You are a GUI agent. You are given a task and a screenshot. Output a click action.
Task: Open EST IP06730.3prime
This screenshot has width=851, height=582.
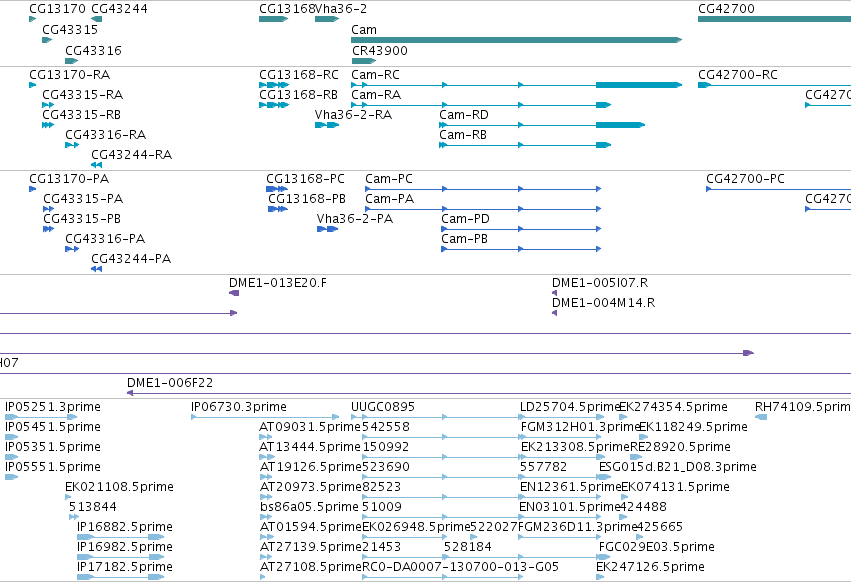pyautogui.click(x=239, y=407)
